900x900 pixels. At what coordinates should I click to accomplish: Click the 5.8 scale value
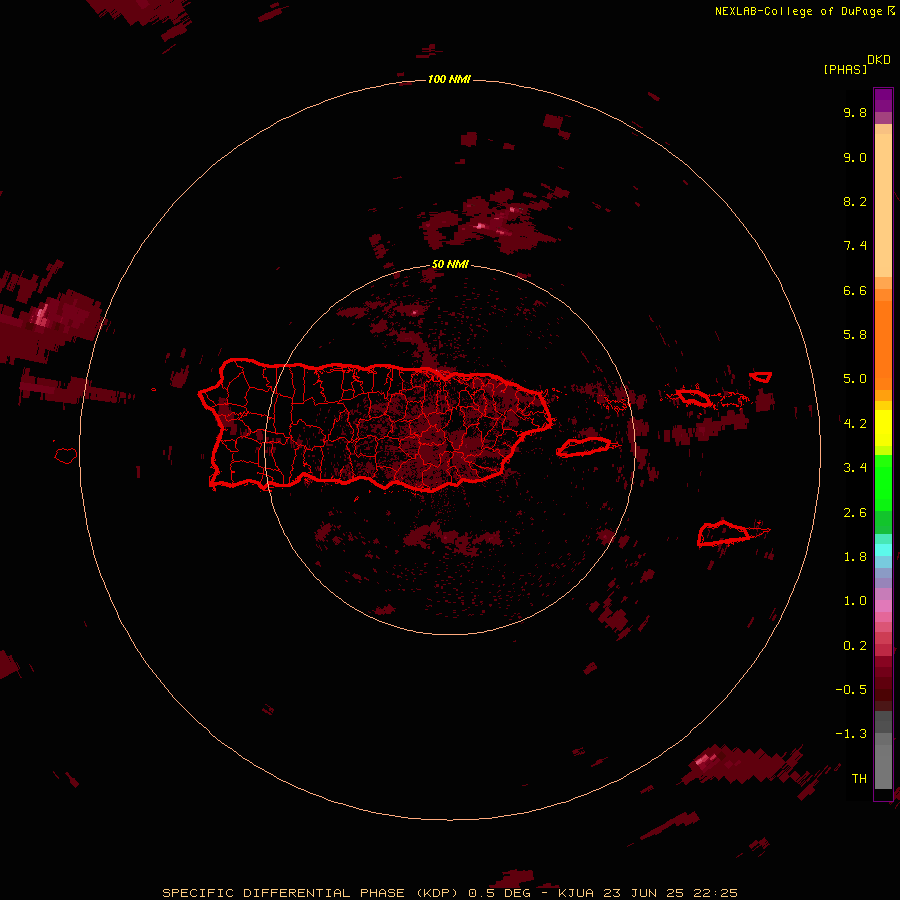point(855,335)
